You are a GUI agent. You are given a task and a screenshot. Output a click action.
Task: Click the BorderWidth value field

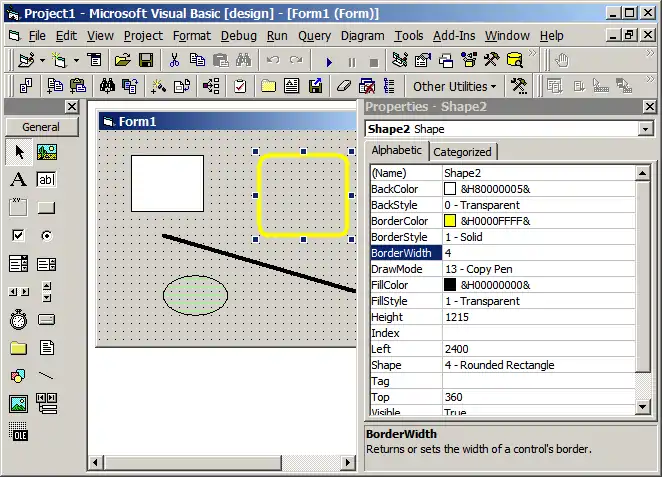pyautogui.click(x=538, y=253)
